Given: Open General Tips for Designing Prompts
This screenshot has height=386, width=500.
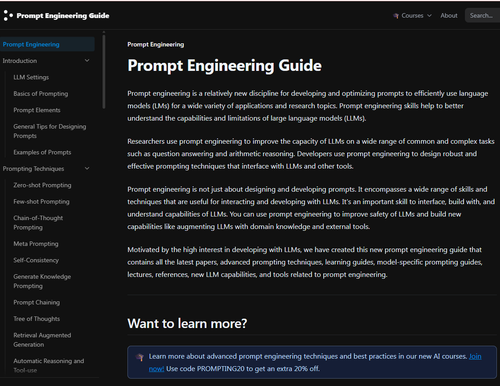Looking at the screenshot, I should pos(50,131).
